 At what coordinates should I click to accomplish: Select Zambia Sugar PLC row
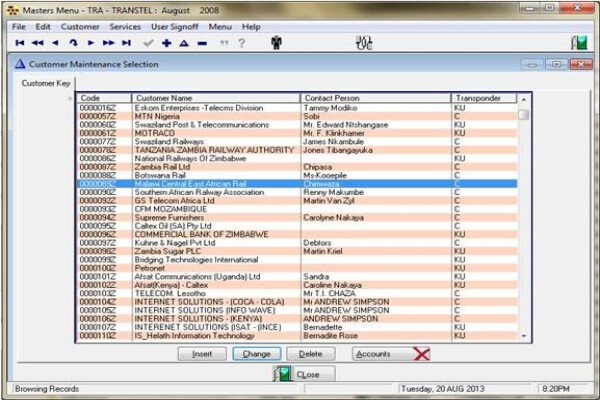[x=297, y=251]
